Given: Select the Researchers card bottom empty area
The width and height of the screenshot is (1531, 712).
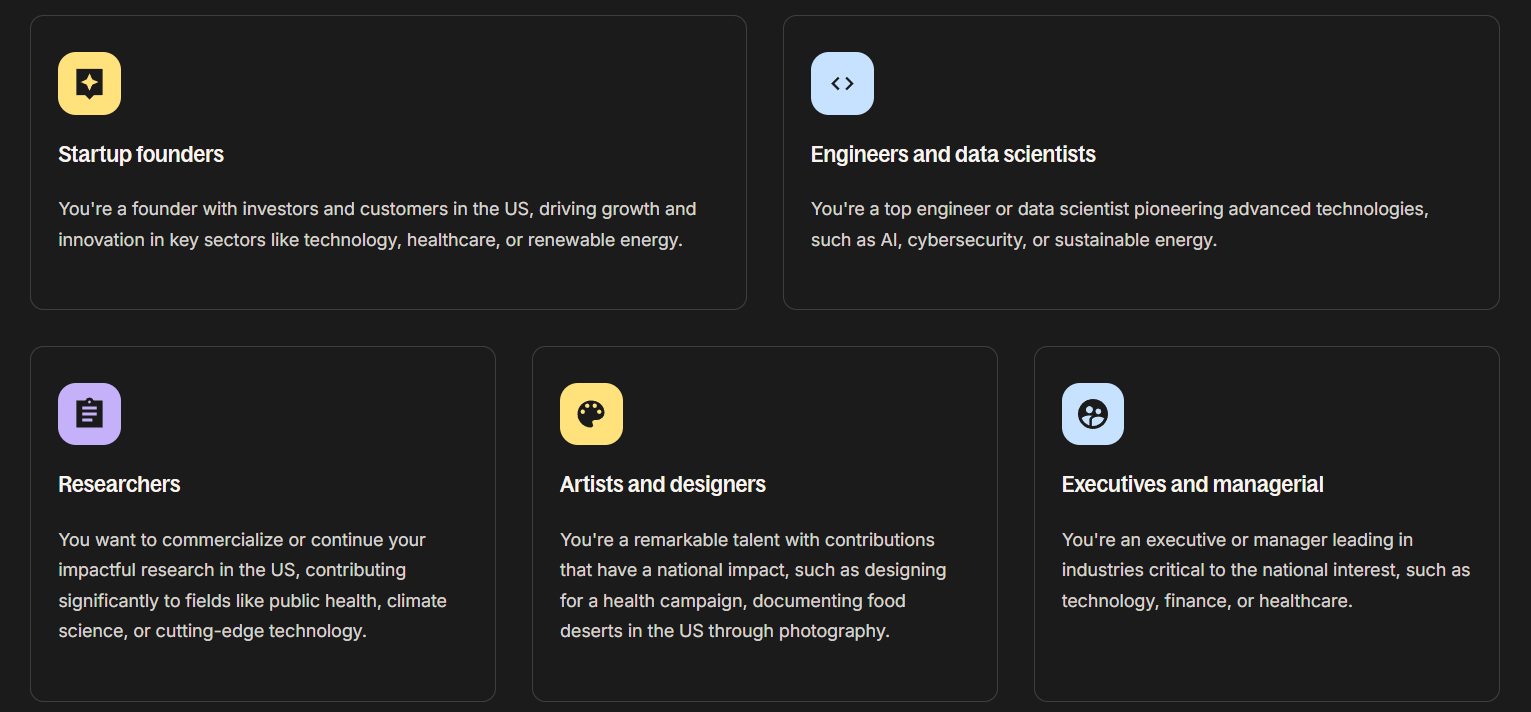Looking at the screenshot, I should click(262, 670).
